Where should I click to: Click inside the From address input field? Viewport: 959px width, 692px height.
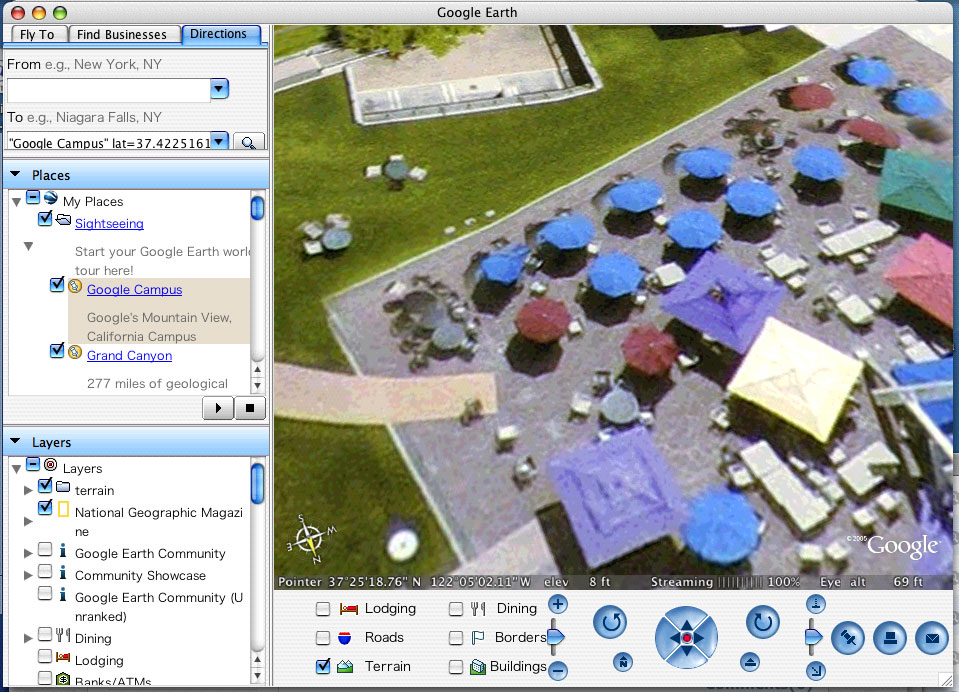(110, 89)
